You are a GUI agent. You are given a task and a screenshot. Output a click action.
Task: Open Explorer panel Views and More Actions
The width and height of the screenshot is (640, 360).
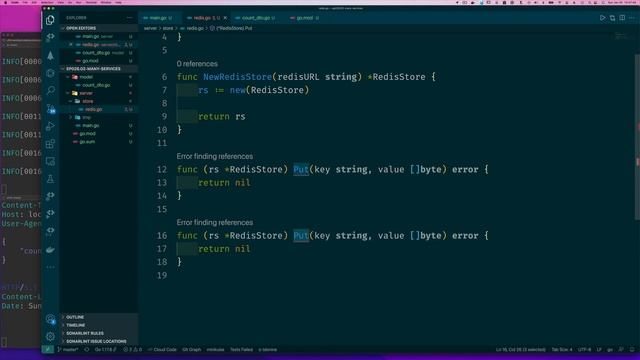(x=130, y=18)
